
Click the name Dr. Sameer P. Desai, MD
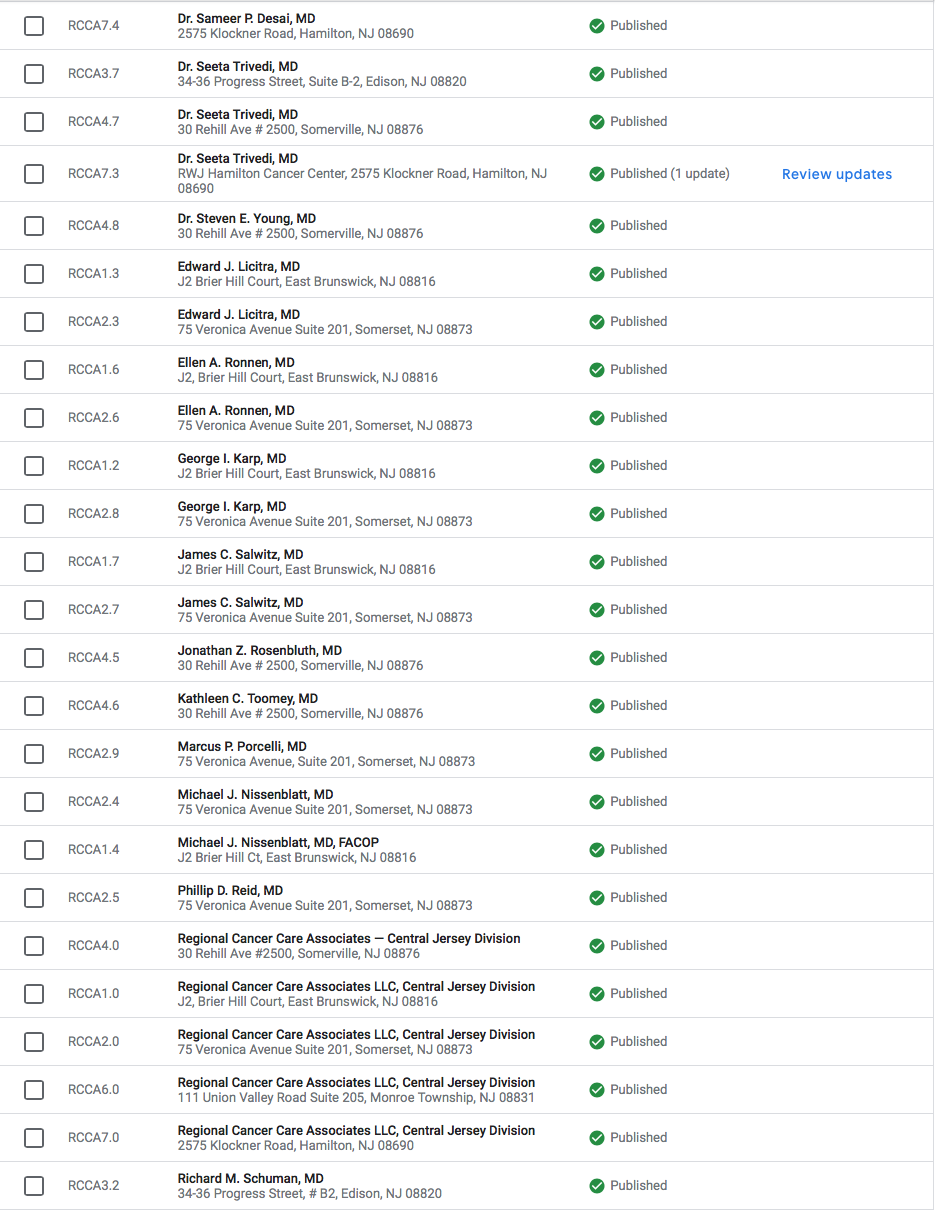click(247, 19)
